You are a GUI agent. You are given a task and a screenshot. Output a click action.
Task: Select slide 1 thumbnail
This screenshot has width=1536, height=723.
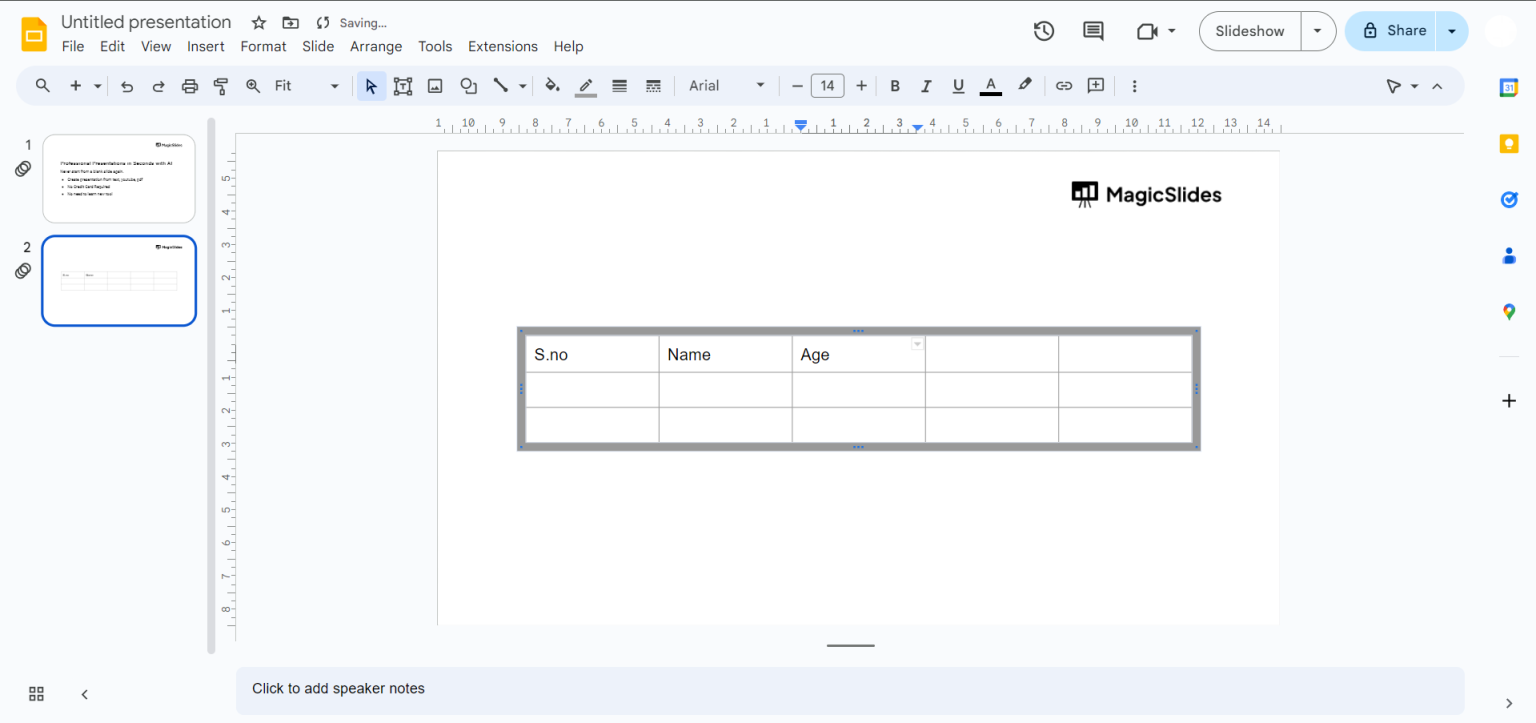(119, 179)
